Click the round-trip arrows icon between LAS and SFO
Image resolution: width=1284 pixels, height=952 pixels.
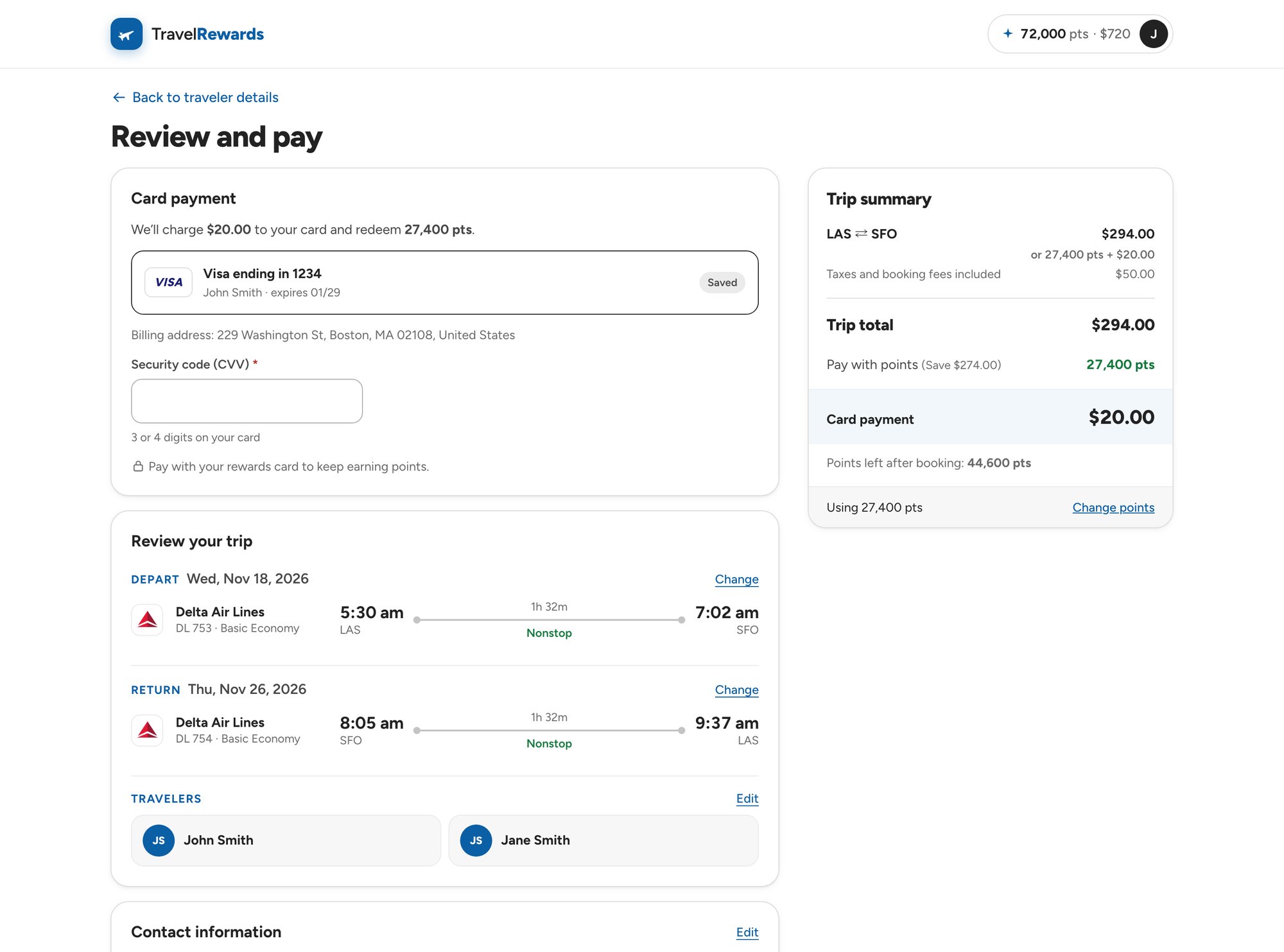(x=861, y=234)
